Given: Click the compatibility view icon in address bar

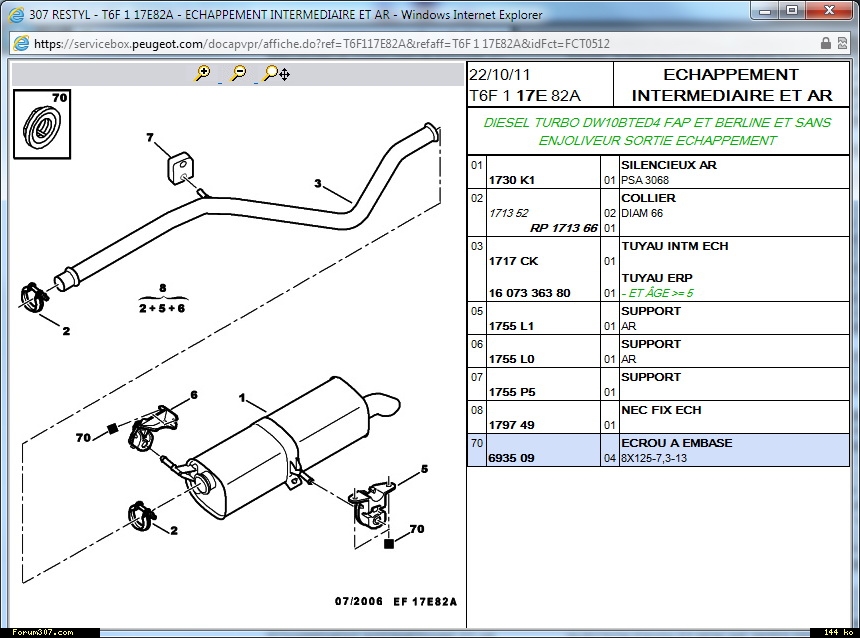Looking at the screenshot, I should point(842,43).
